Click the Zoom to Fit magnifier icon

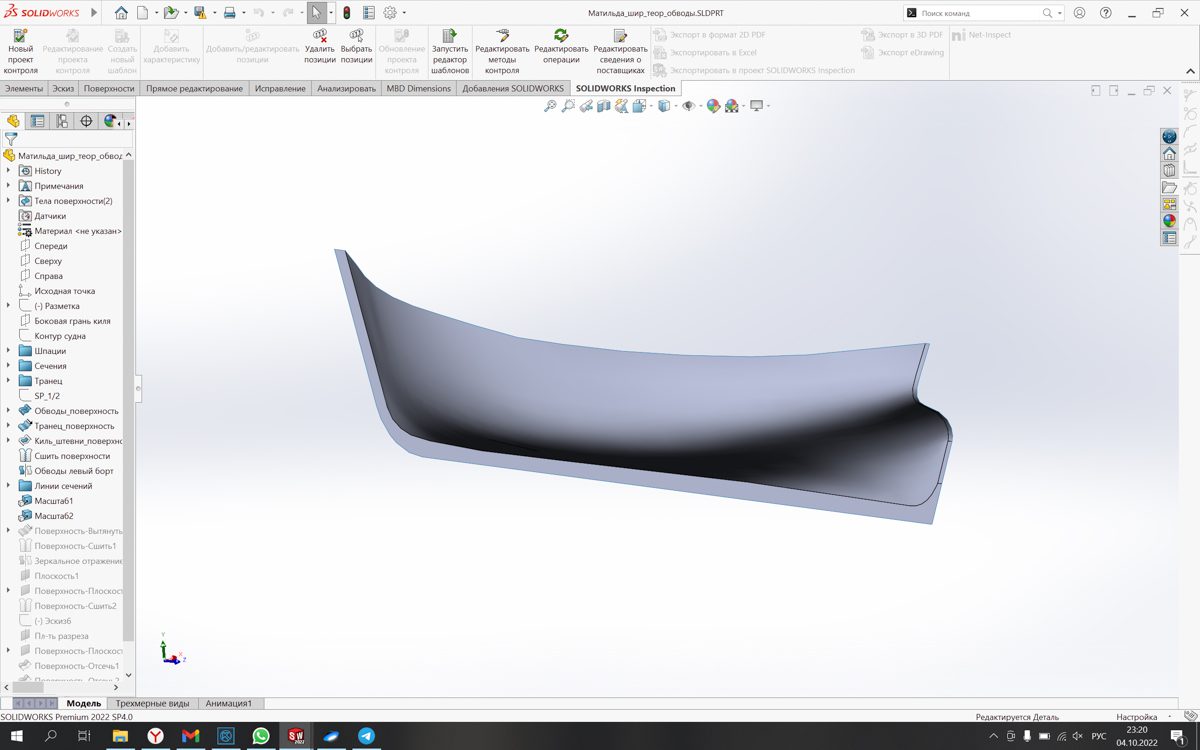(550, 106)
